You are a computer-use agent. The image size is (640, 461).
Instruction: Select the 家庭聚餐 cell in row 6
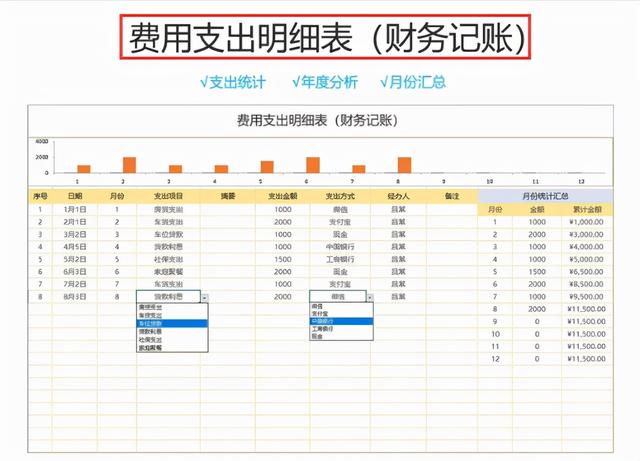tap(169, 272)
